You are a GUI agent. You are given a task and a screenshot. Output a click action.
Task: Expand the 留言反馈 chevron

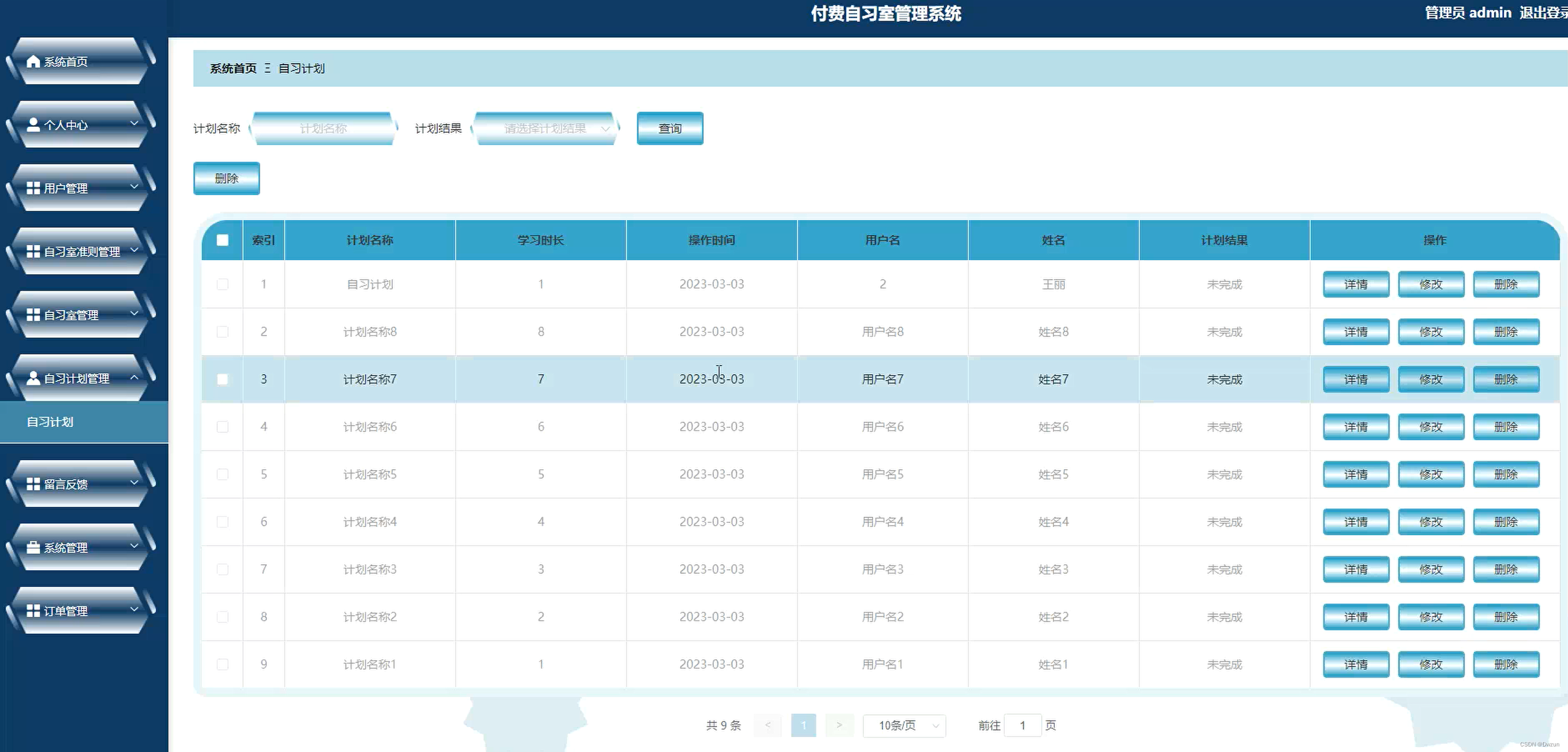pyautogui.click(x=135, y=482)
